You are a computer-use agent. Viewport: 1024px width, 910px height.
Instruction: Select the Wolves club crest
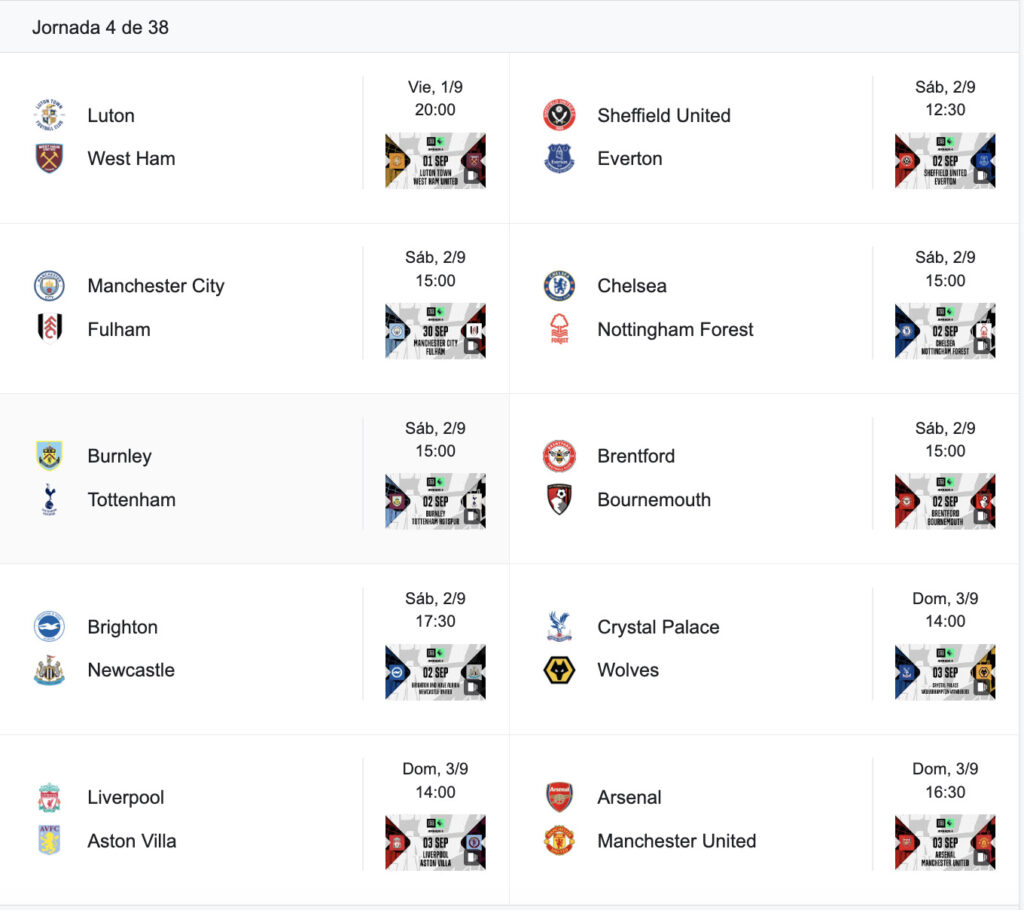pos(559,670)
